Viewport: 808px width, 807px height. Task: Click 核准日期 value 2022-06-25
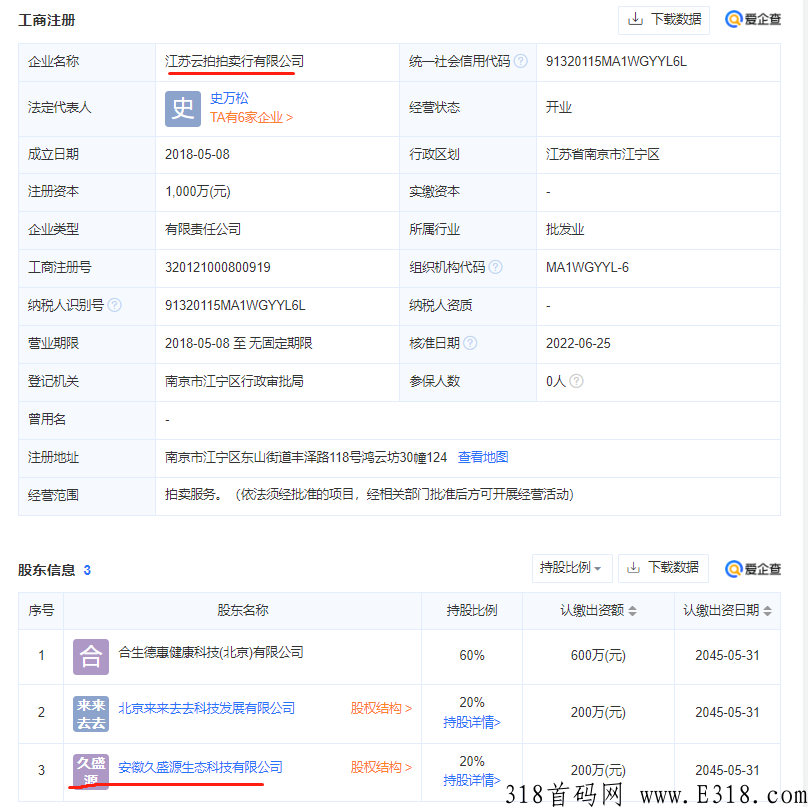(578, 343)
